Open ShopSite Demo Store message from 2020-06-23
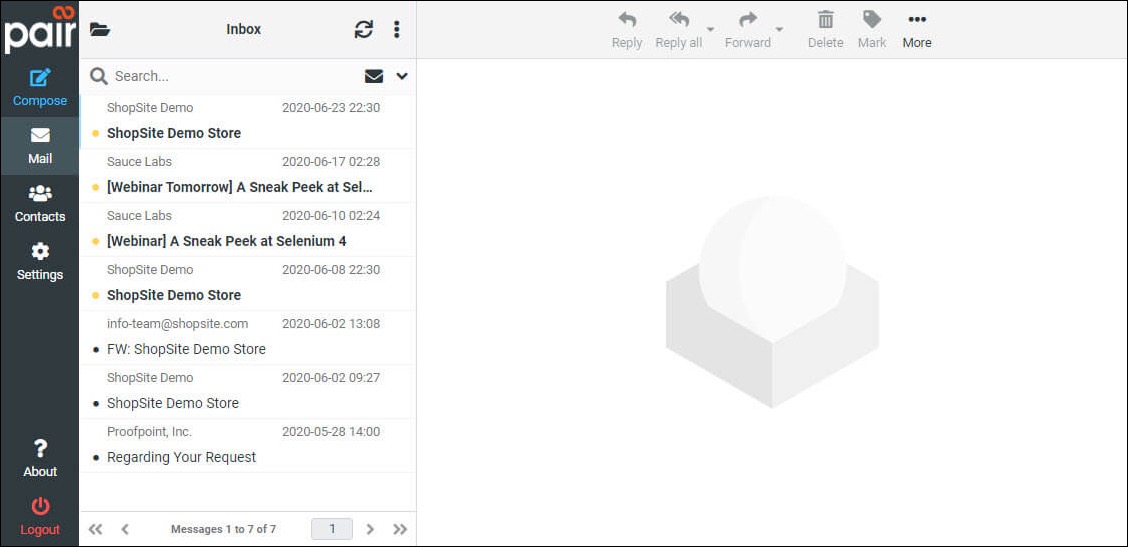 [247, 122]
